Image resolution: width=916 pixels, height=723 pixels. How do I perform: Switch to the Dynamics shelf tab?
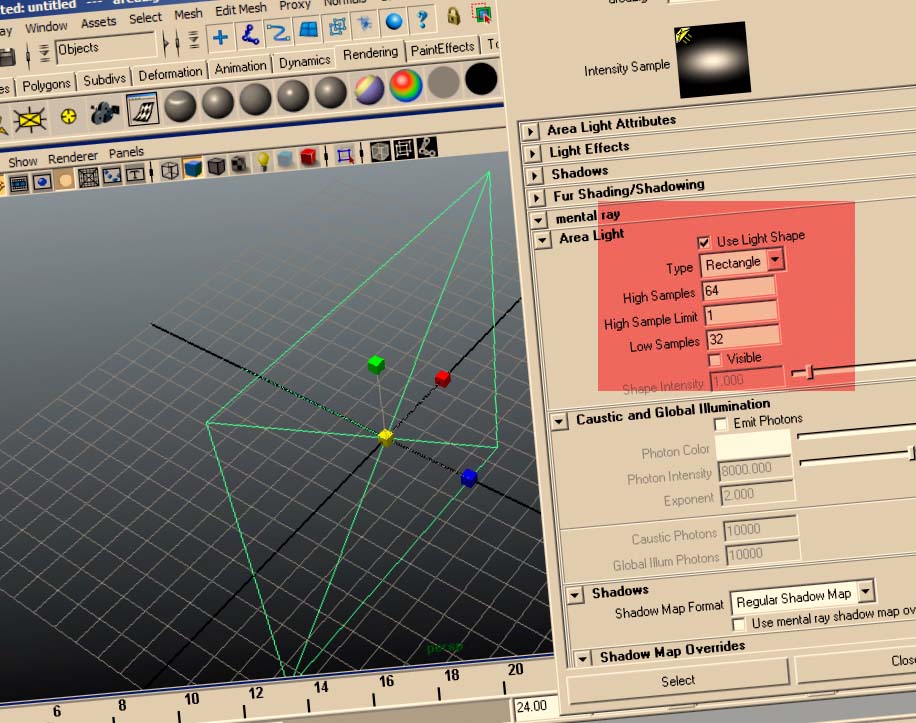[x=304, y=62]
